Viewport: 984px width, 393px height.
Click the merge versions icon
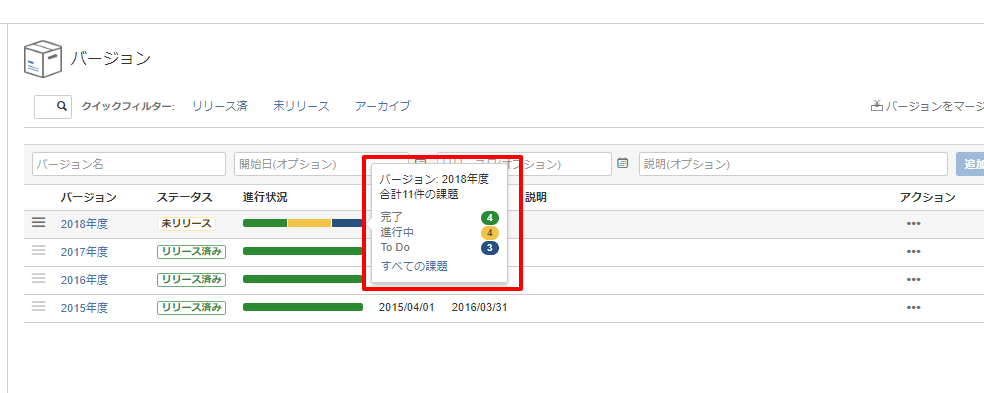(877, 106)
